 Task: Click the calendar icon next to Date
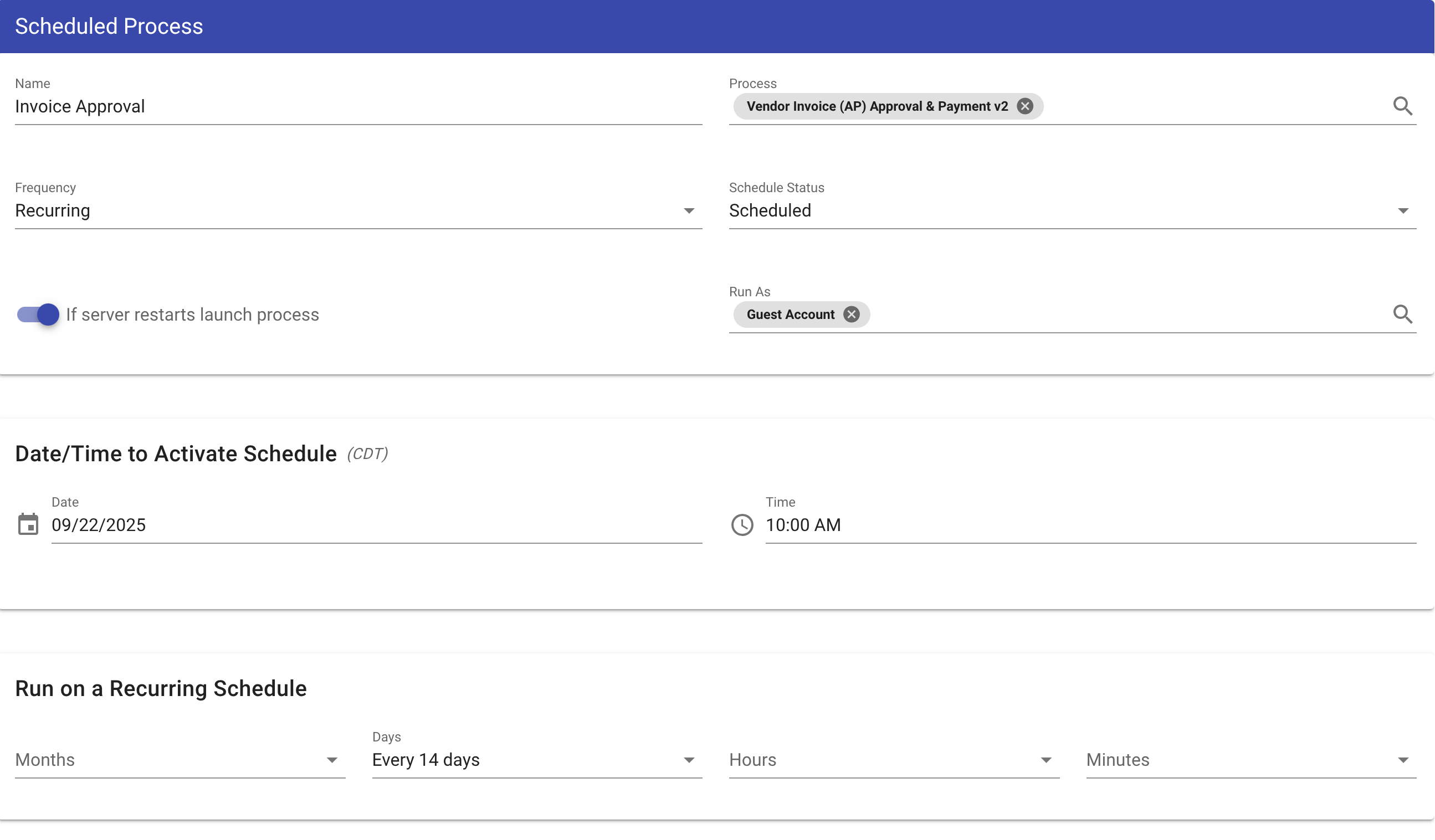(x=28, y=525)
